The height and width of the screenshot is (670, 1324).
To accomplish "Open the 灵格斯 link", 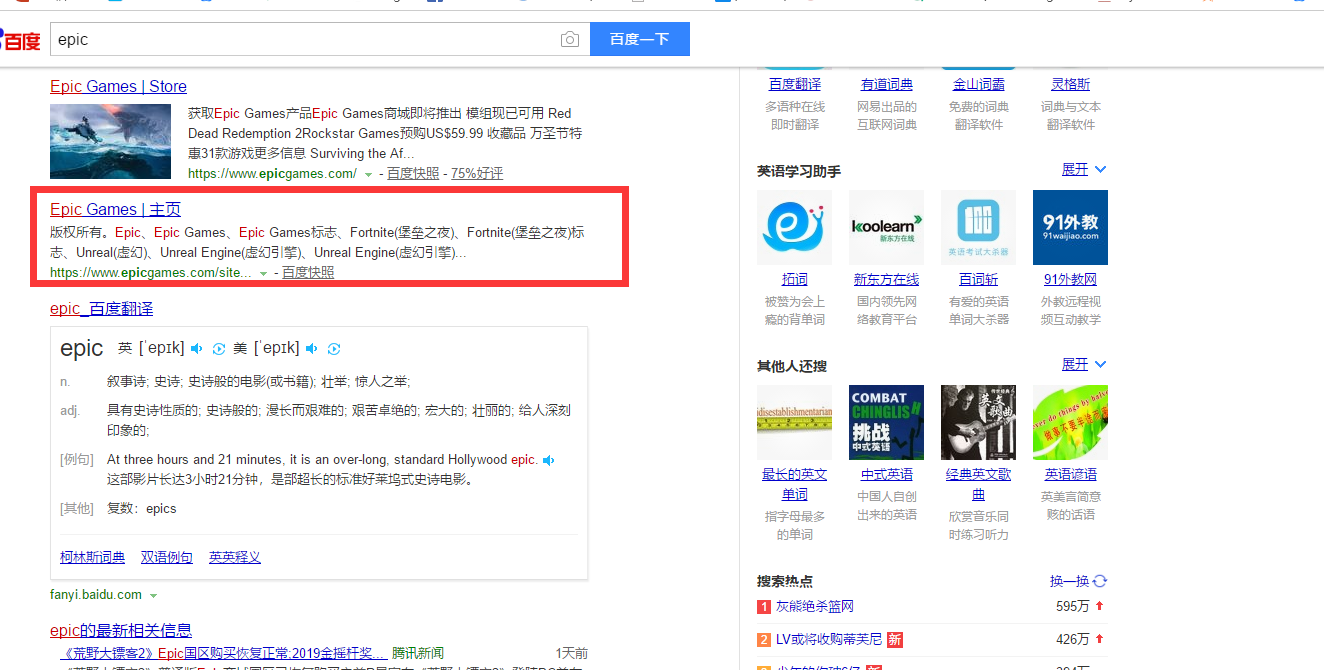I will 1071,85.
